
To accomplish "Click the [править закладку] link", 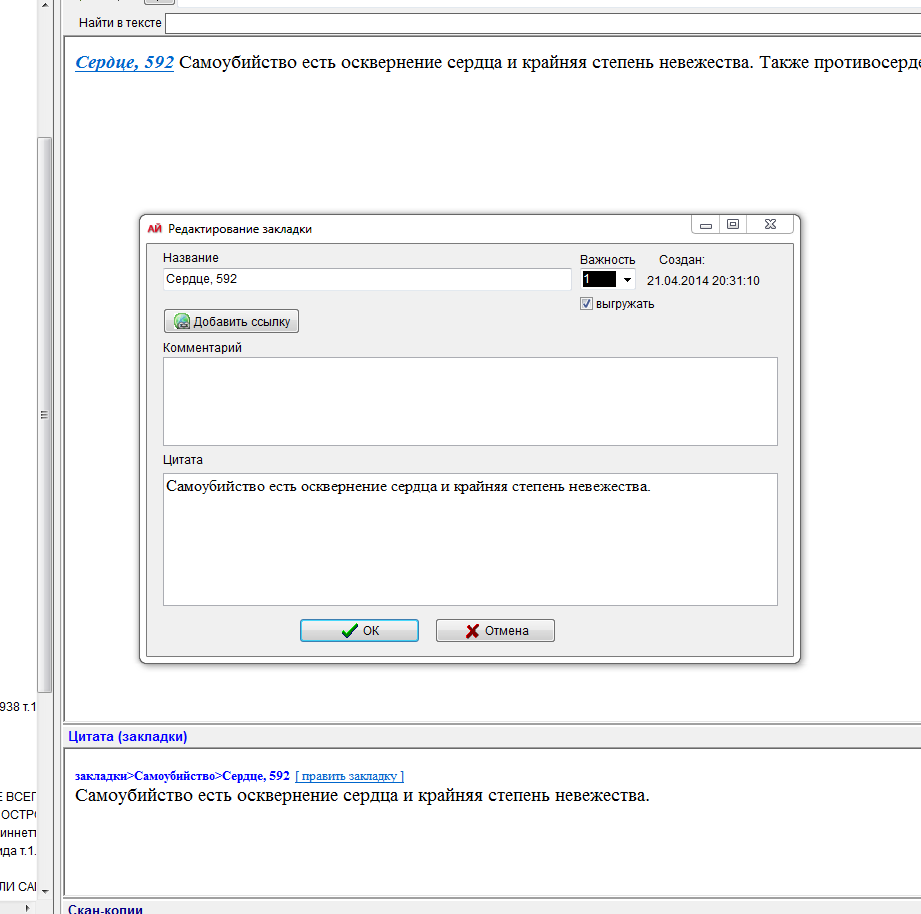I will (x=350, y=776).
